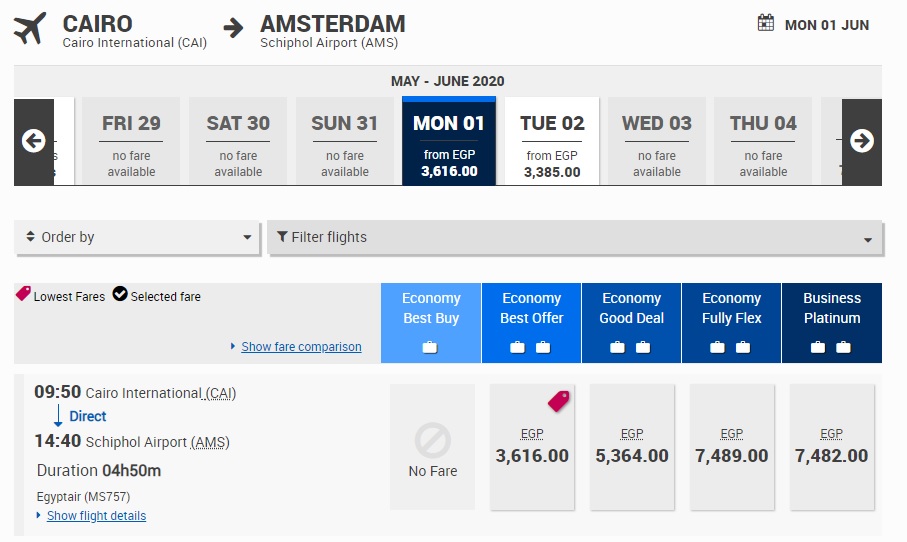
Task: Expand the Filter flights panel
Action: (575, 237)
